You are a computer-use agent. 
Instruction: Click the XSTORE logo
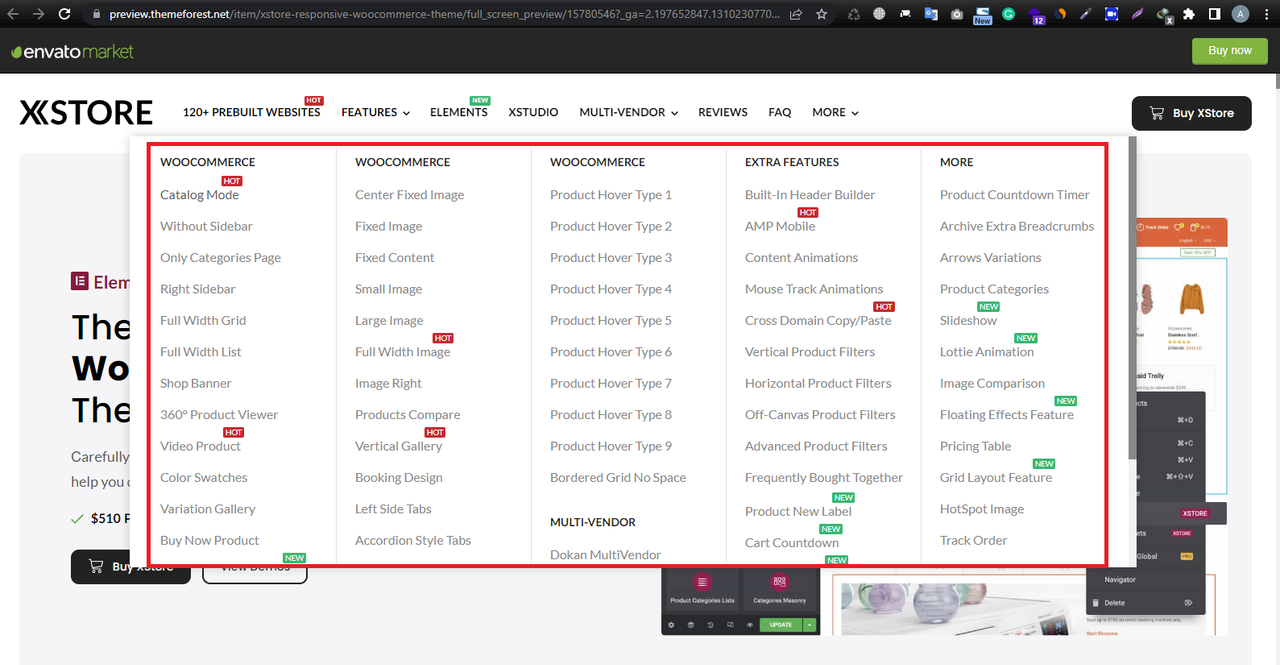pos(86,112)
